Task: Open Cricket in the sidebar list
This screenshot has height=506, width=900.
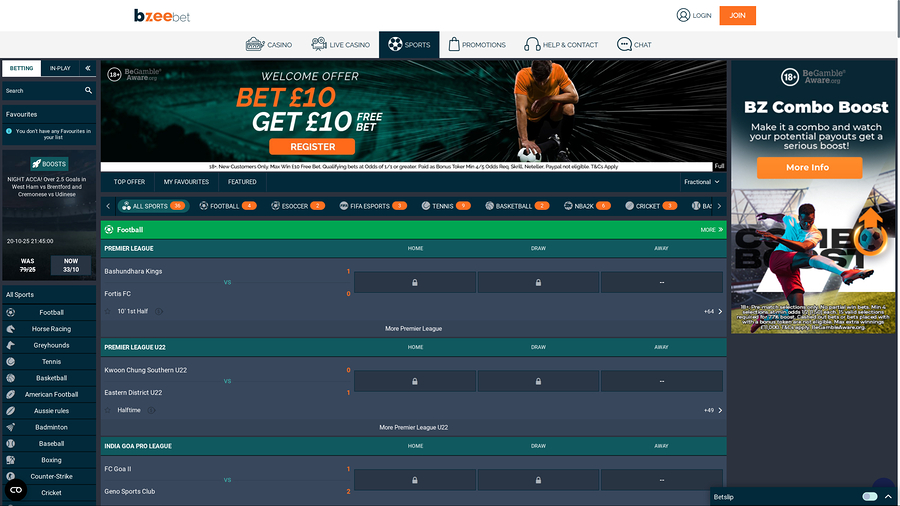Action: pyautogui.click(x=49, y=493)
